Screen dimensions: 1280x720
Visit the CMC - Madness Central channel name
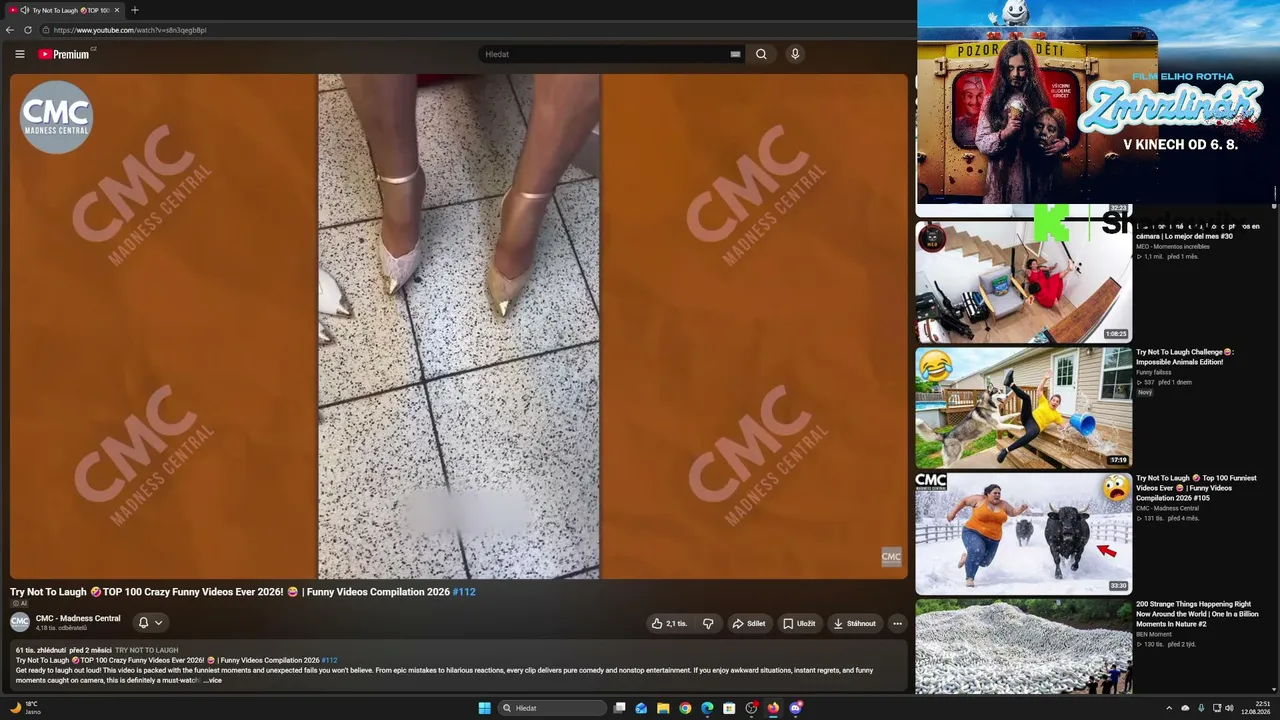[x=78, y=618]
